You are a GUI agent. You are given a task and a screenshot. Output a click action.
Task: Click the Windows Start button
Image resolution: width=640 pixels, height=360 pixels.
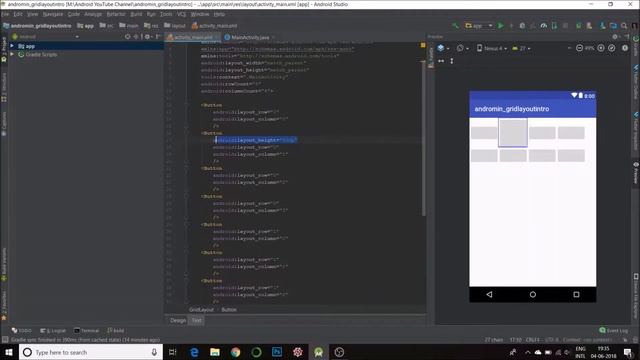[x=9, y=352]
